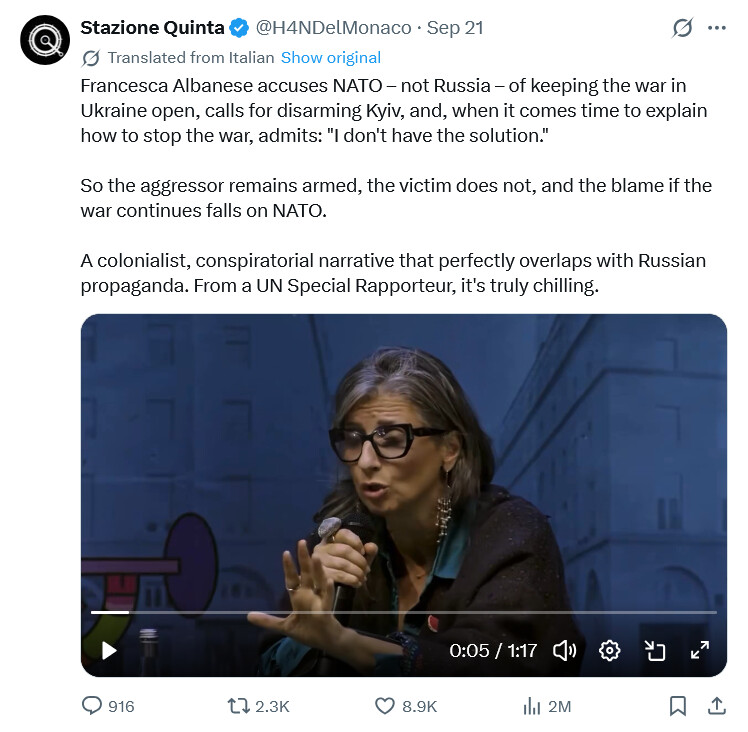Viewport: 748px width, 732px height.
Task: Enter fullscreen video mode
Action: pyautogui.click(x=700, y=650)
